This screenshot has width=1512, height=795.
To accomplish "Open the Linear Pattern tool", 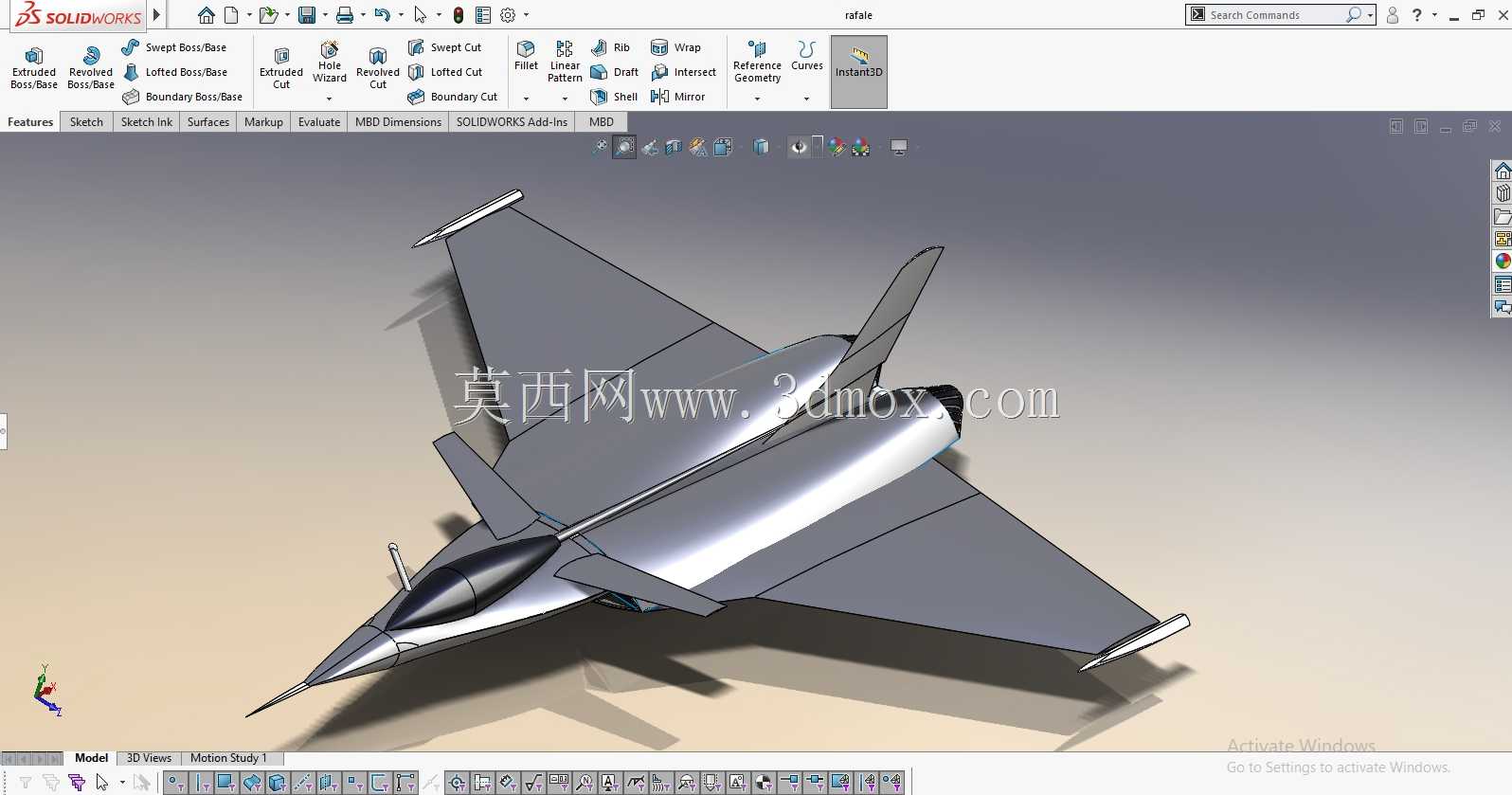I will 565,62.
